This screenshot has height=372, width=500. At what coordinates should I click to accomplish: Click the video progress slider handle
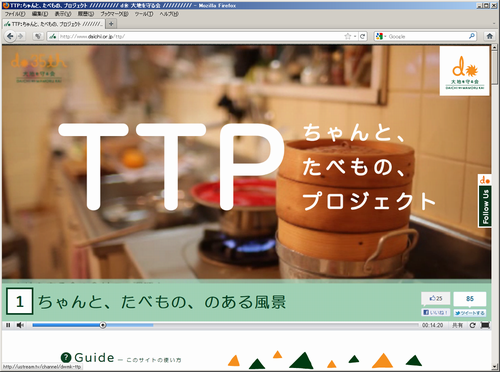pos(103,325)
